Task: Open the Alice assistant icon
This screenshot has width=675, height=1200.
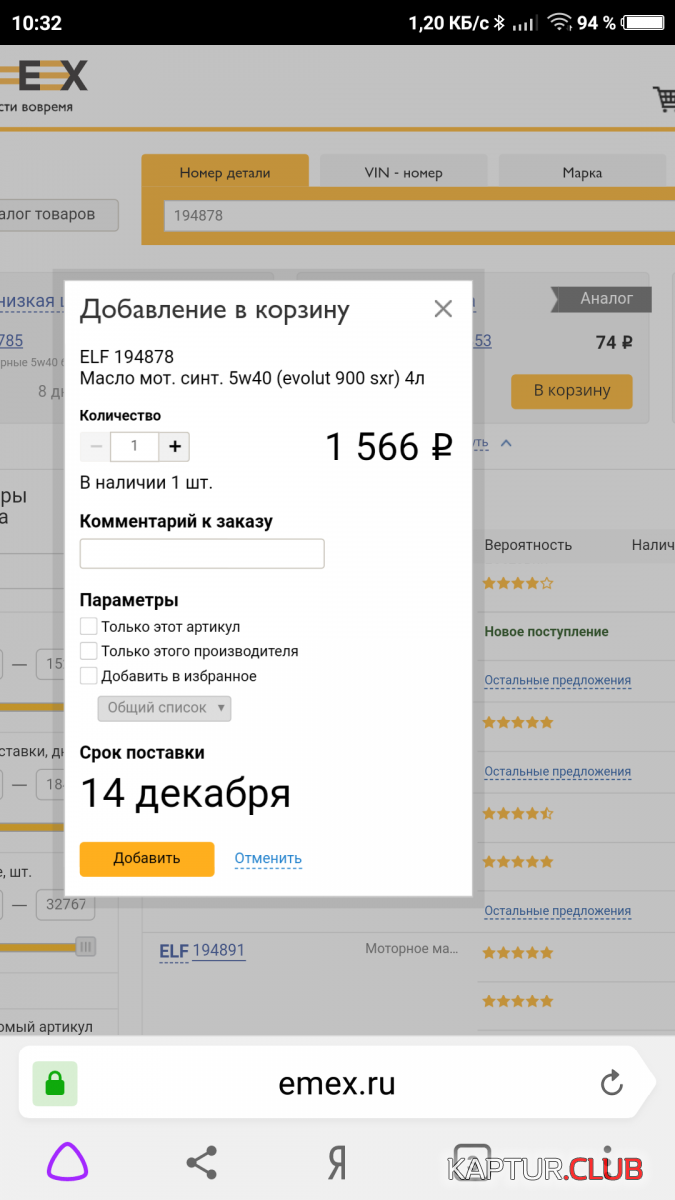Action: coord(68,1163)
